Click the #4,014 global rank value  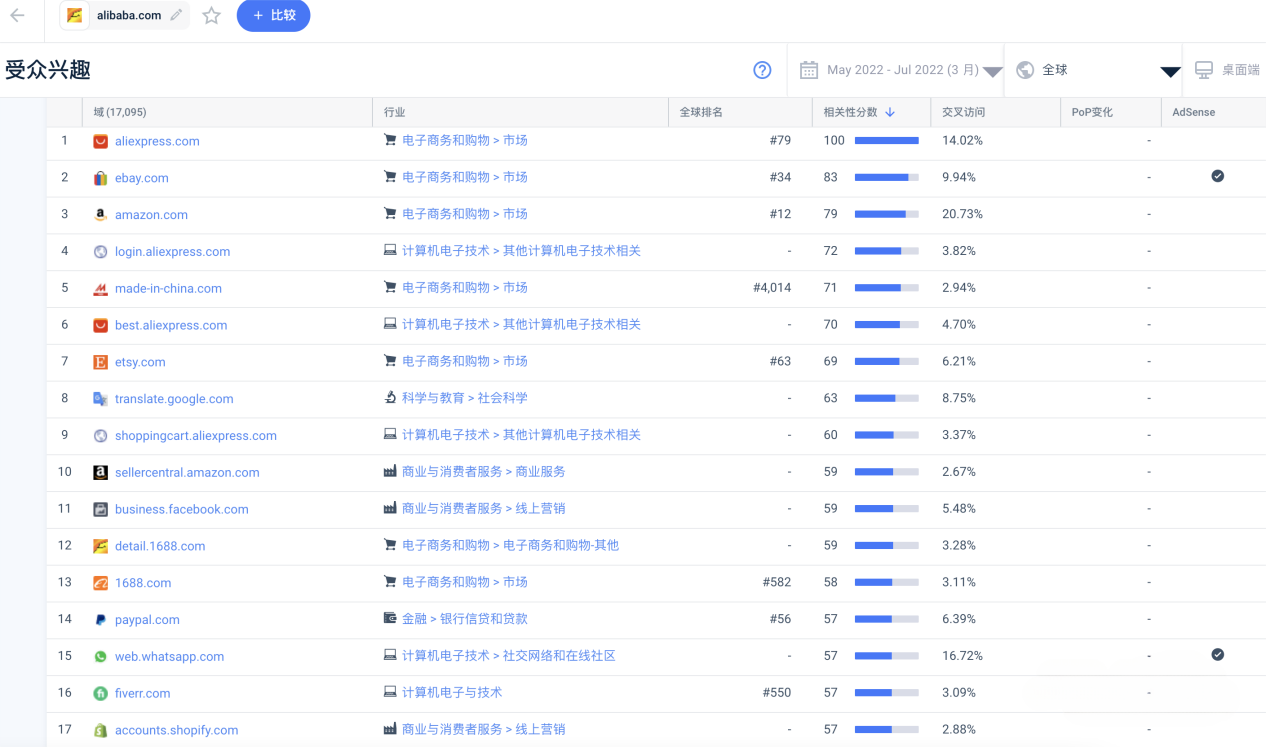pos(772,288)
